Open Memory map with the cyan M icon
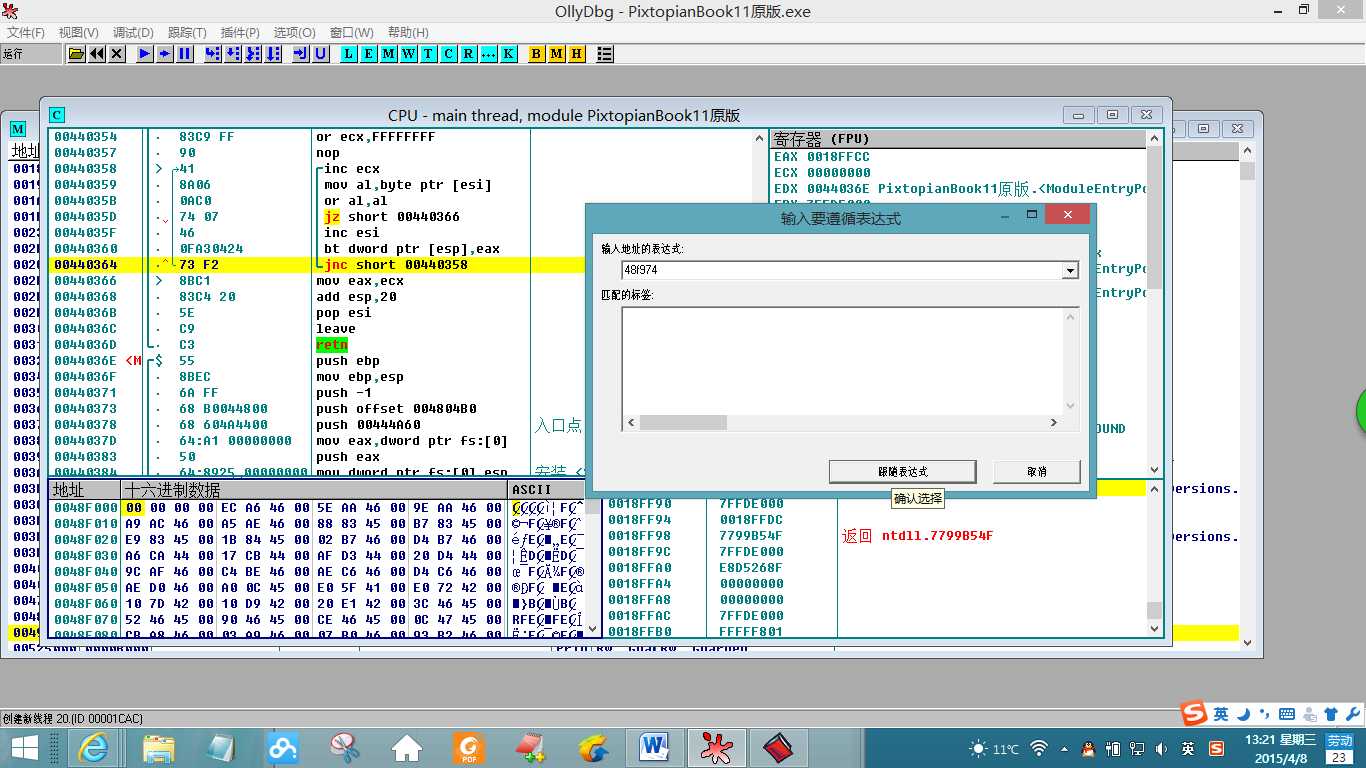The image size is (1366, 768). pyautogui.click(x=389, y=54)
